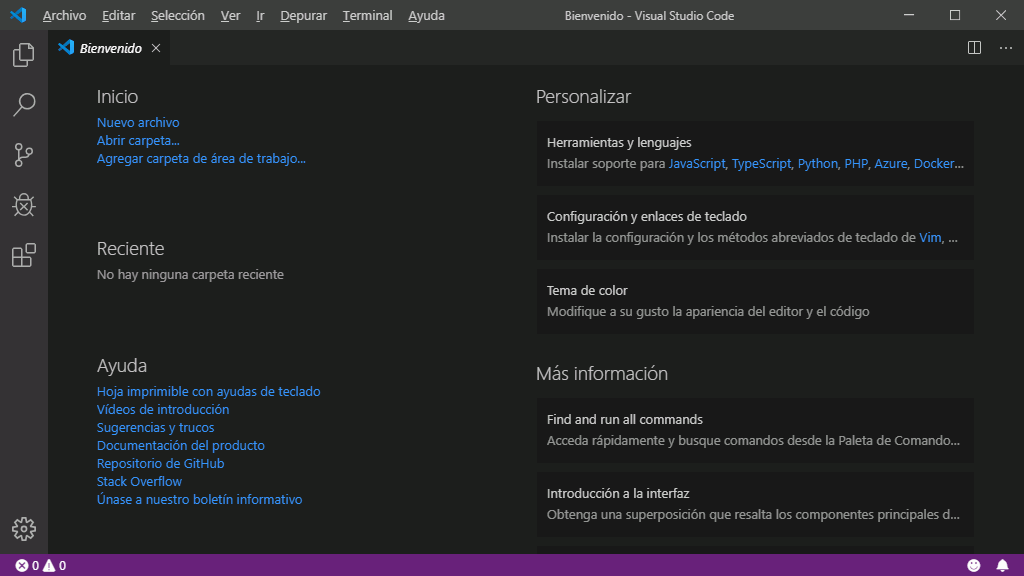Open the Editar menu

118,16
